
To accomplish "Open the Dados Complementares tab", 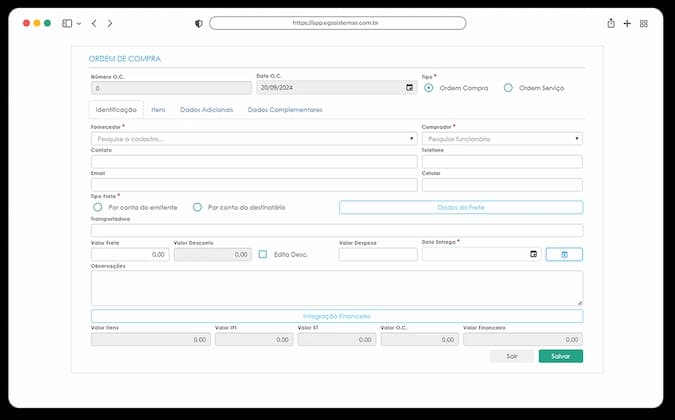I will (285, 110).
